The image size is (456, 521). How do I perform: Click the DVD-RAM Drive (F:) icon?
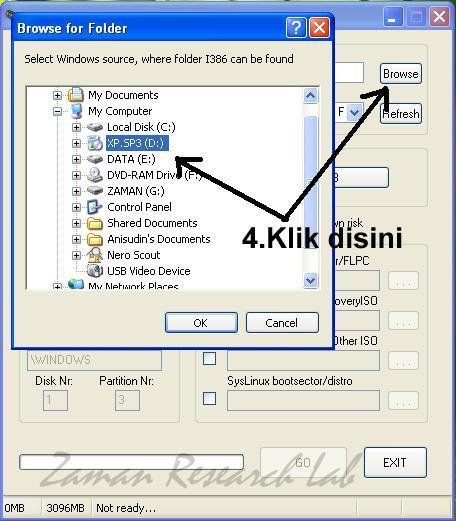click(x=95, y=175)
